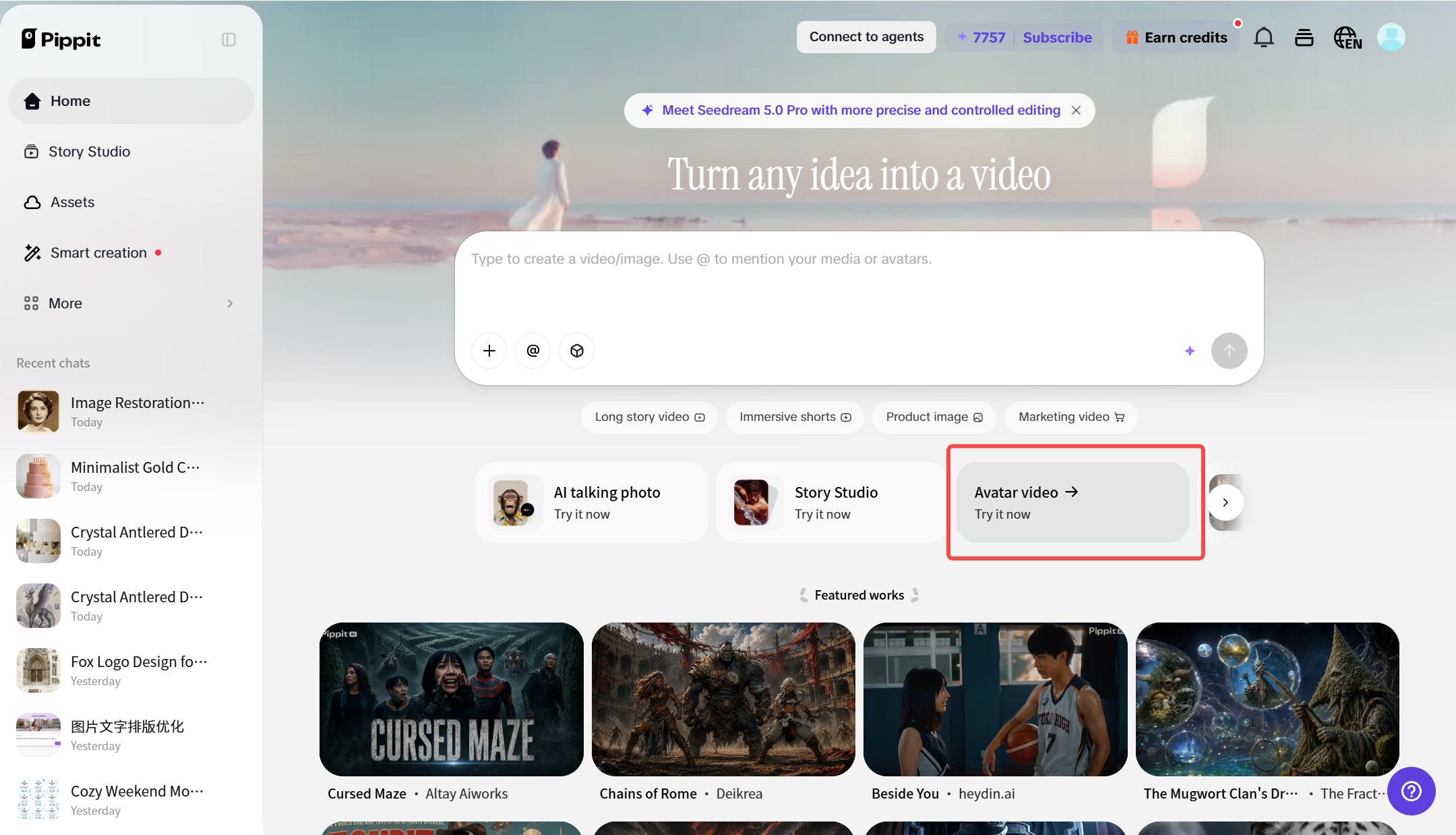Click the Altay Aiworks author name

(x=466, y=794)
